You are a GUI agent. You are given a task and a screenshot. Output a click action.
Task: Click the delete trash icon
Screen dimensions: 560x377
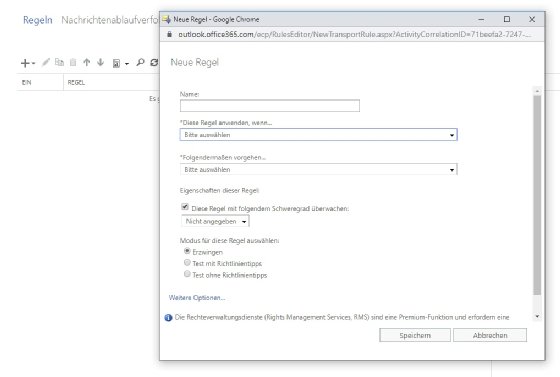[x=73, y=62]
